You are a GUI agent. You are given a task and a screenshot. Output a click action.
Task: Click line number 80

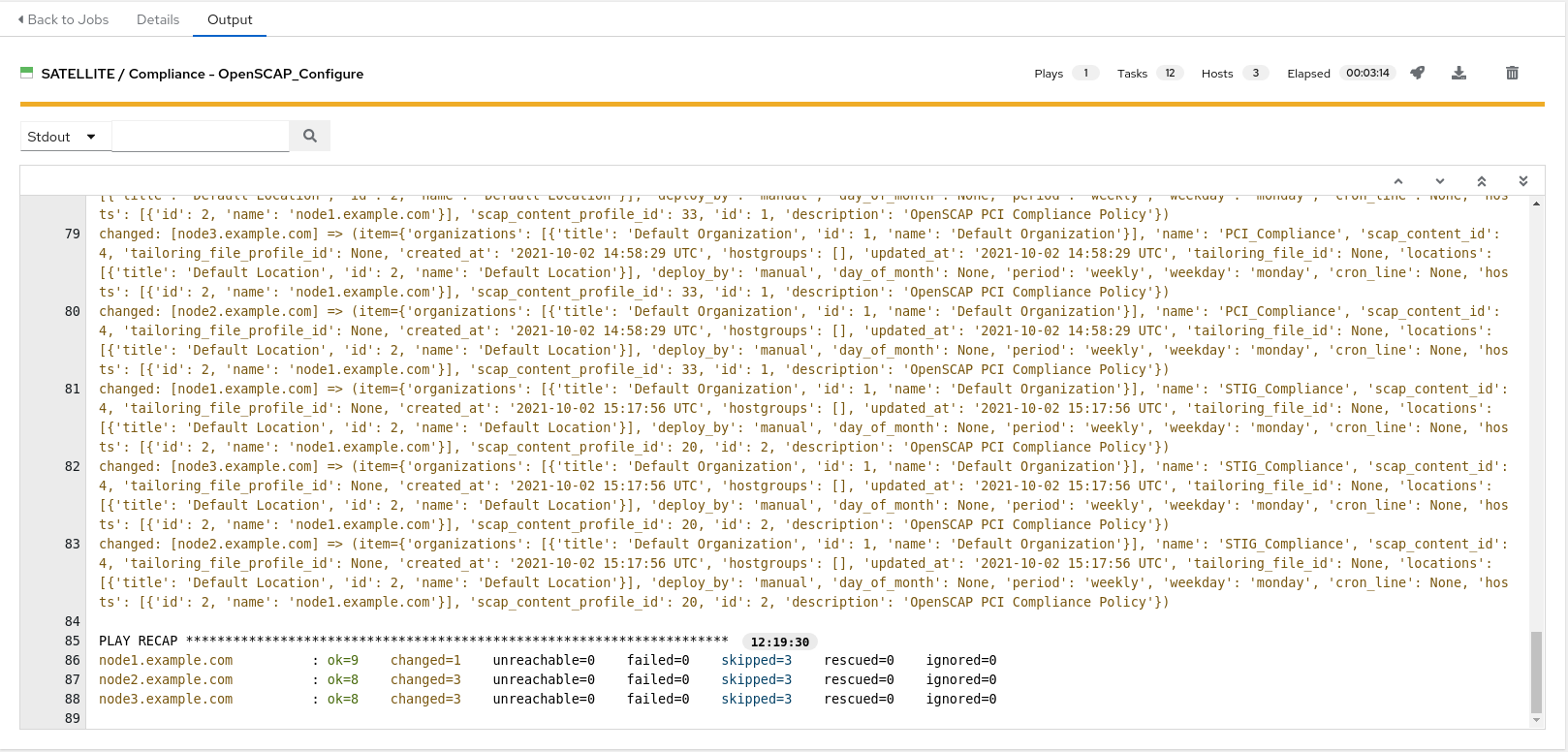[73, 311]
